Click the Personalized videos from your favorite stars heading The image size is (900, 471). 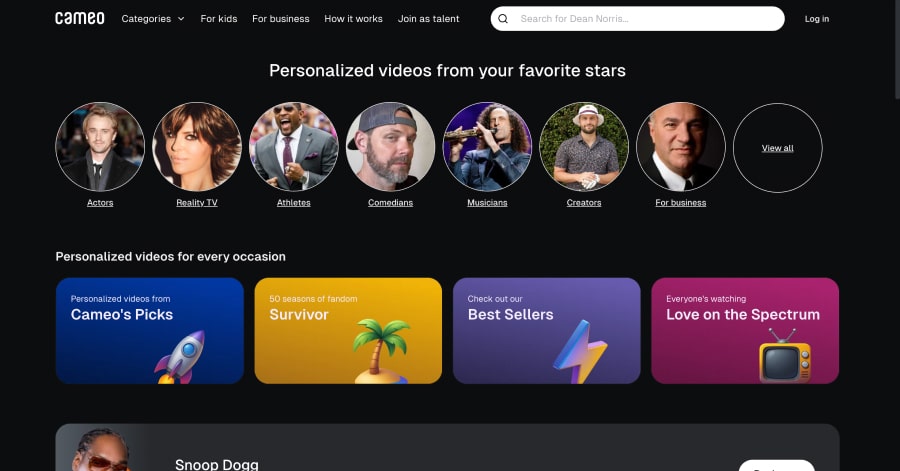point(447,71)
